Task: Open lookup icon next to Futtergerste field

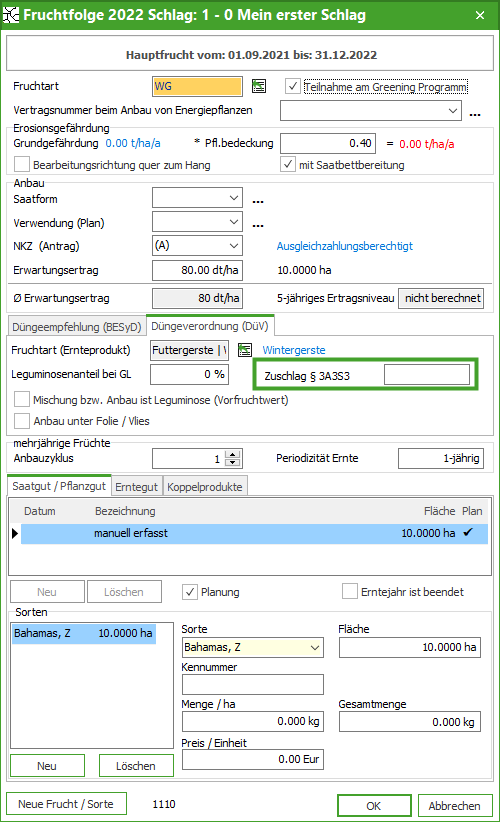Action: [x=245, y=350]
